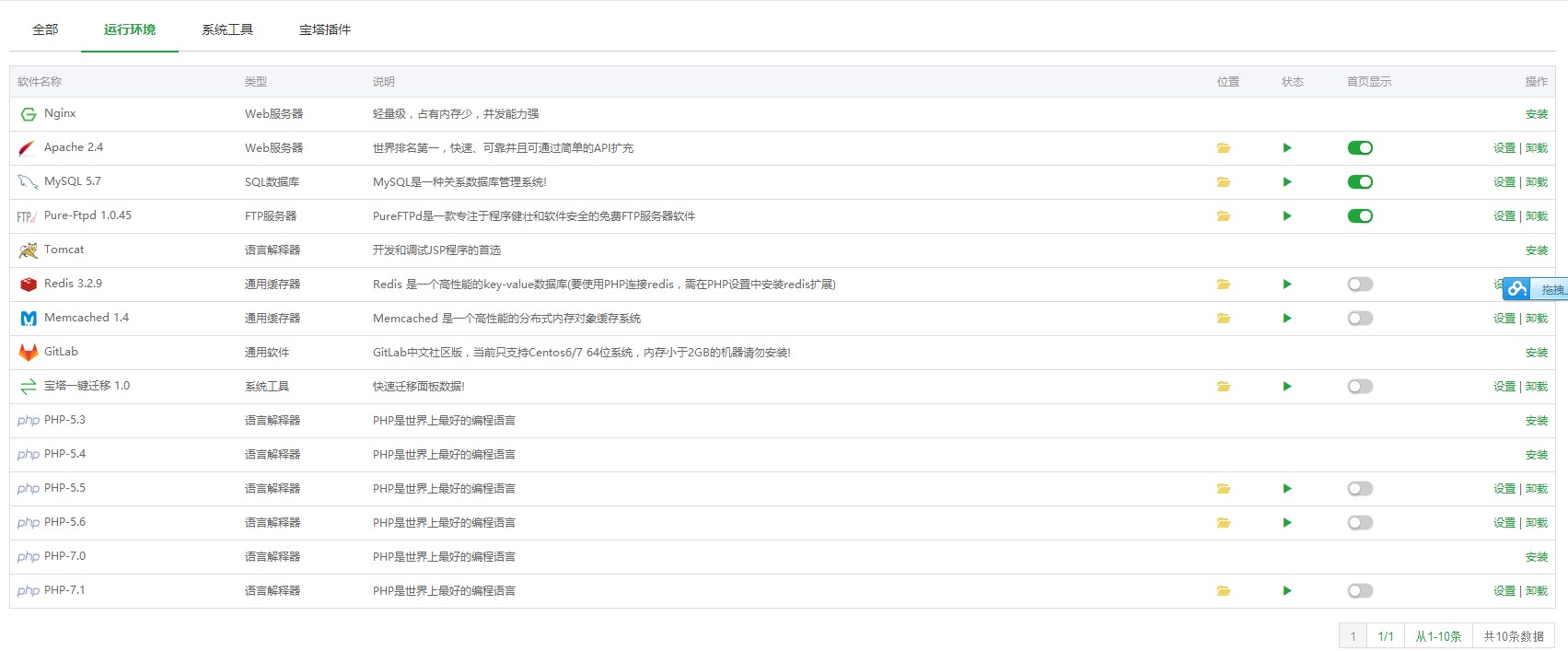Screen dimensions: 1568x651
Task: Click the FTP服务器 type cell
Action: (271, 216)
